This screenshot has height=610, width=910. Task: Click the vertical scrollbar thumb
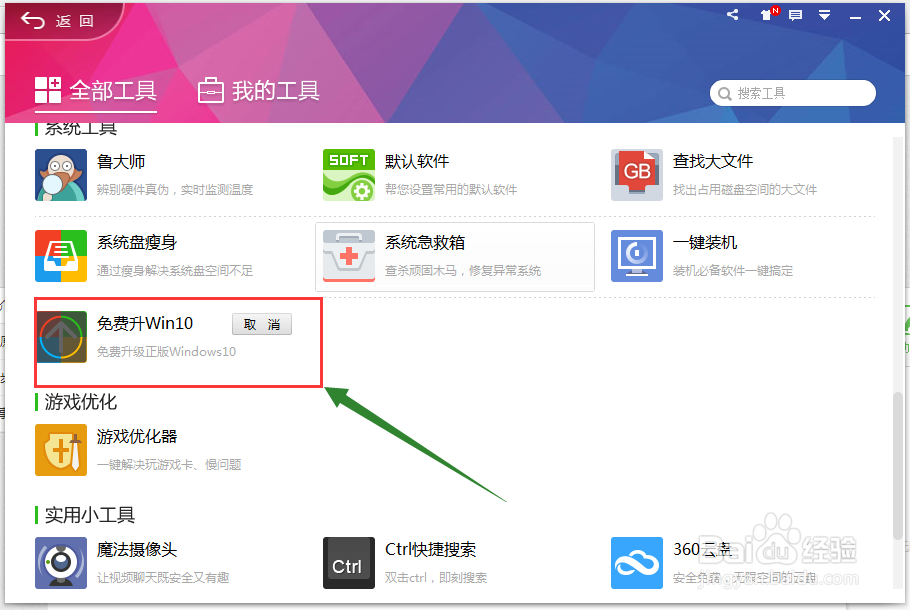pos(898,465)
